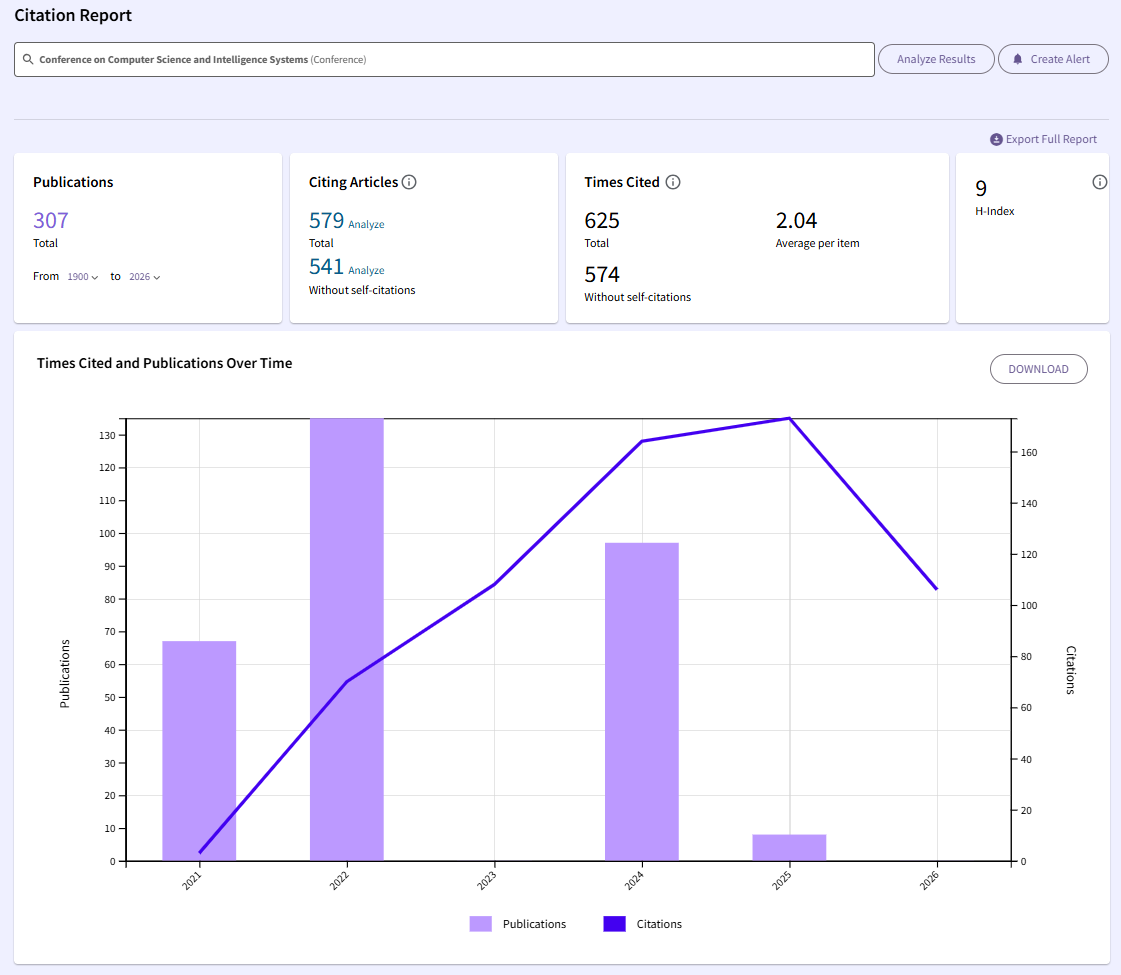This screenshot has width=1121, height=975.
Task: Open Analyze link beside 579 citing articles
Action: pyautogui.click(x=366, y=224)
